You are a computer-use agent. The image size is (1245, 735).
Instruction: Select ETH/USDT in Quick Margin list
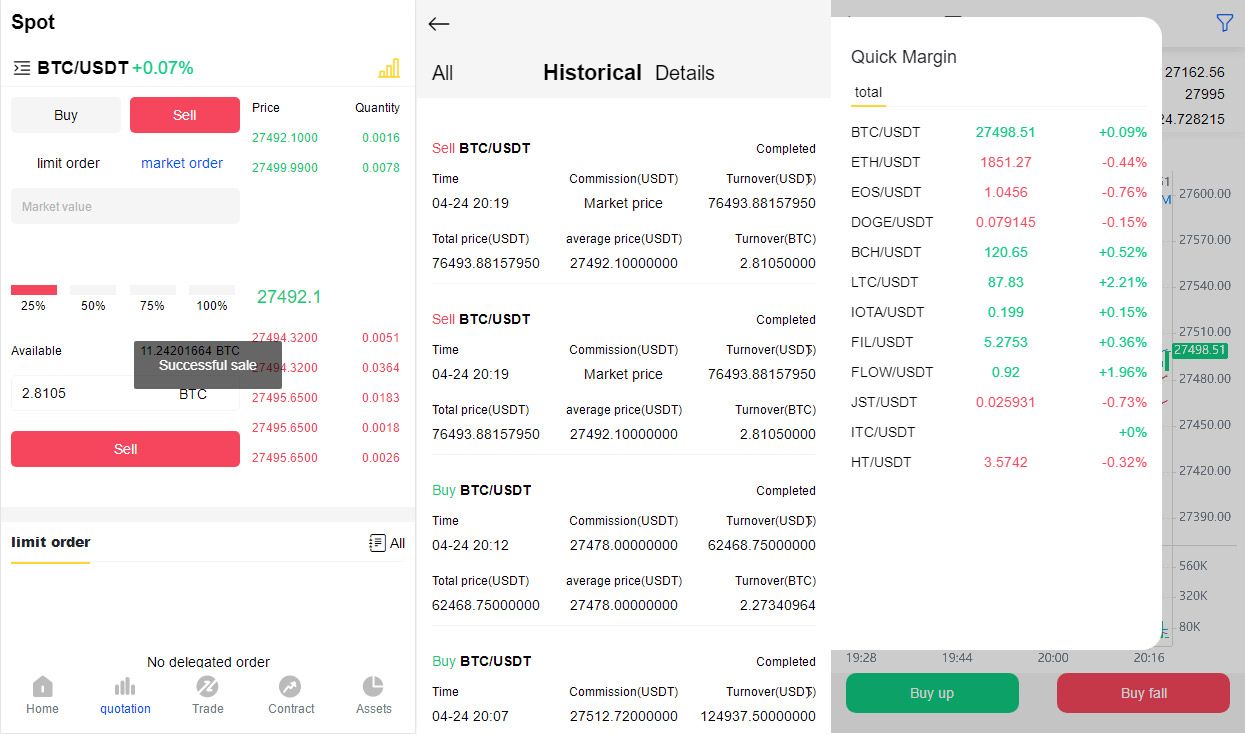pyautogui.click(x=999, y=162)
